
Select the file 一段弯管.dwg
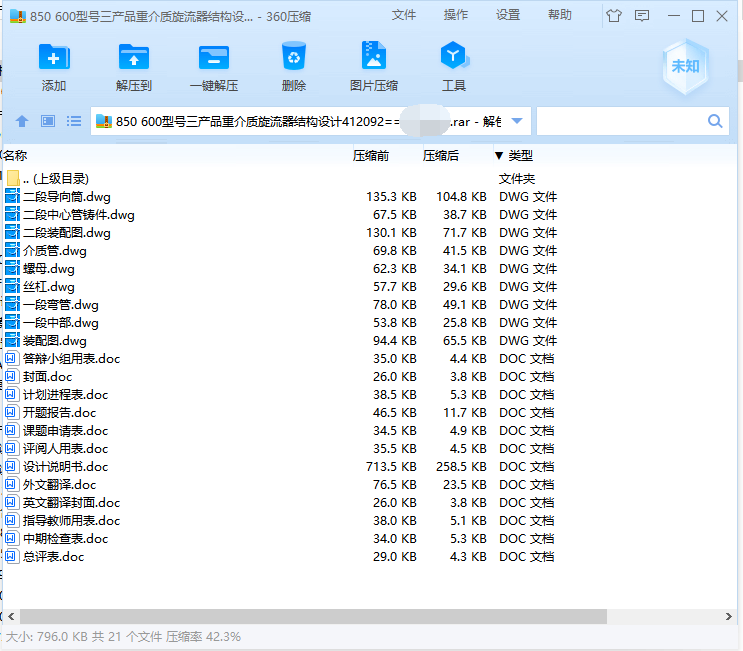tap(61, 305)
